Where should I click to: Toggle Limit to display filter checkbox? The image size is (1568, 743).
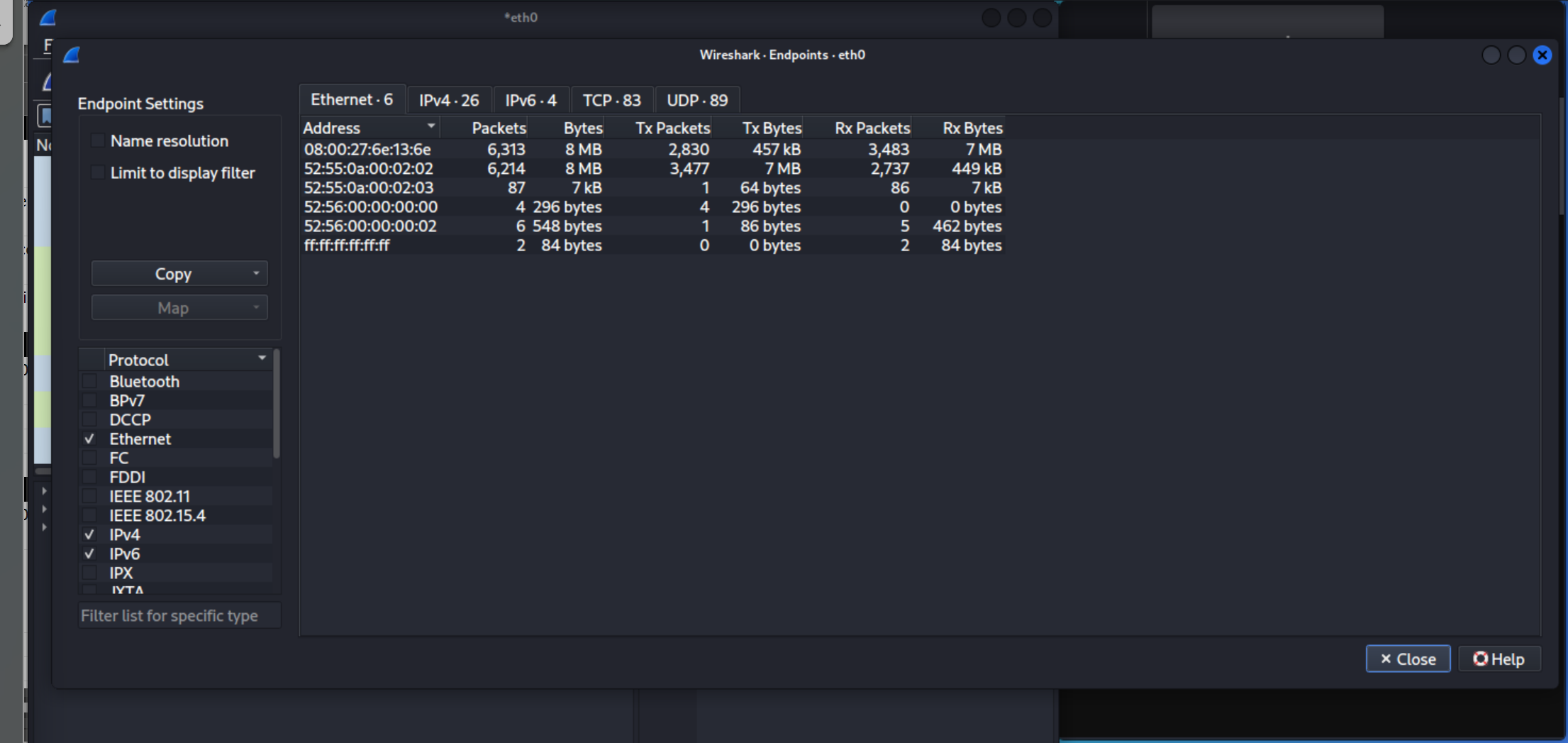point(99,172)
